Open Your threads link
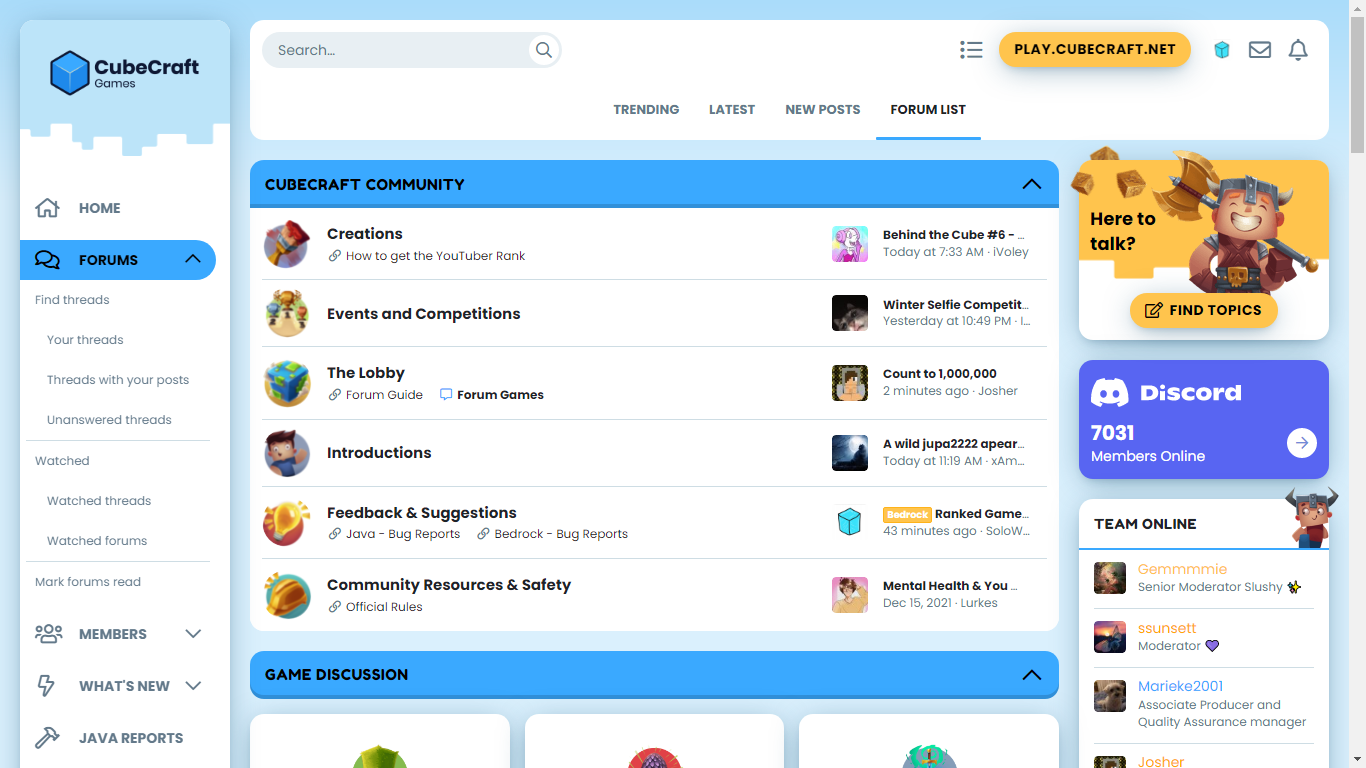 85,340
